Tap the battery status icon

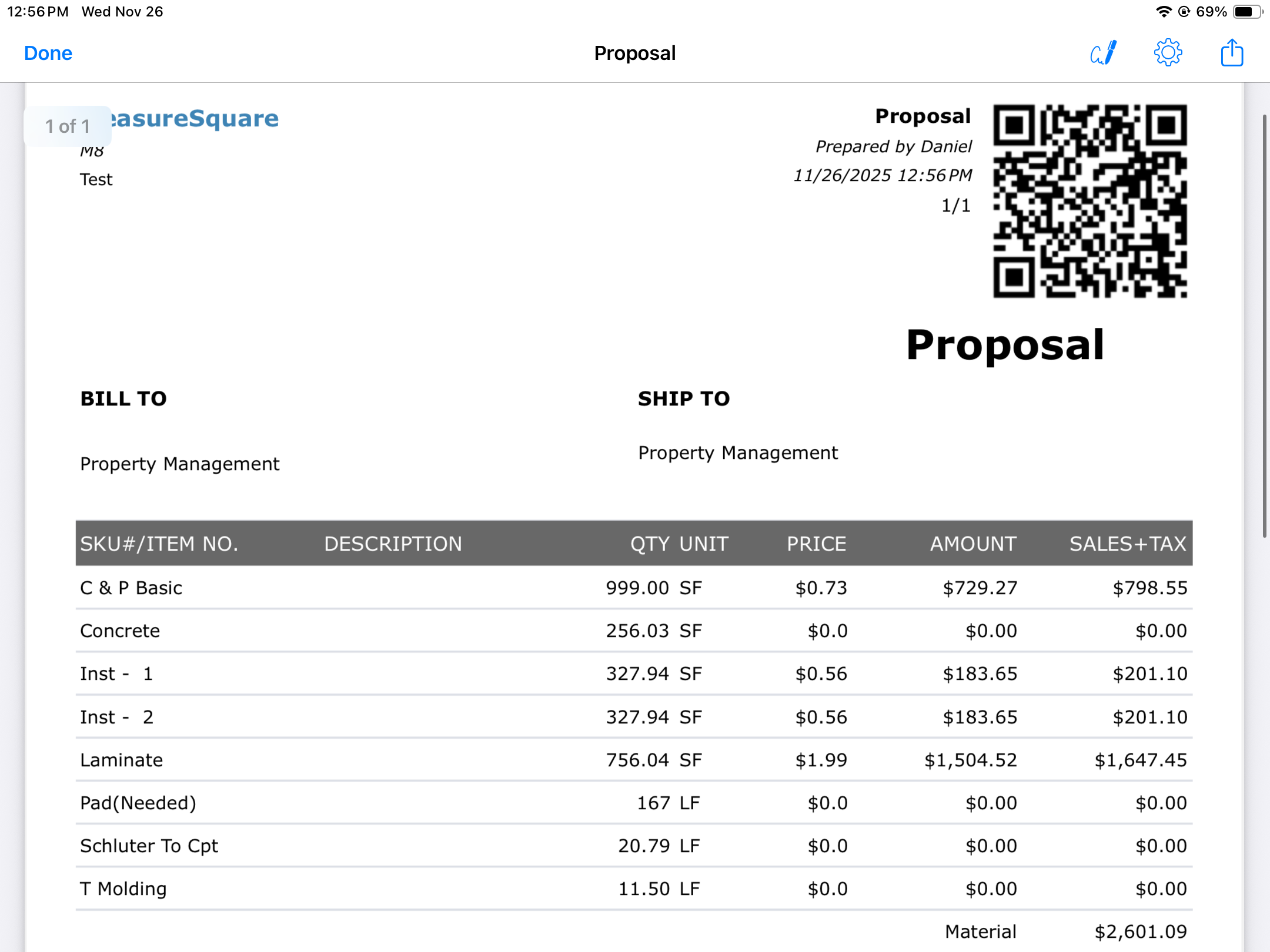click(1247, 12)
